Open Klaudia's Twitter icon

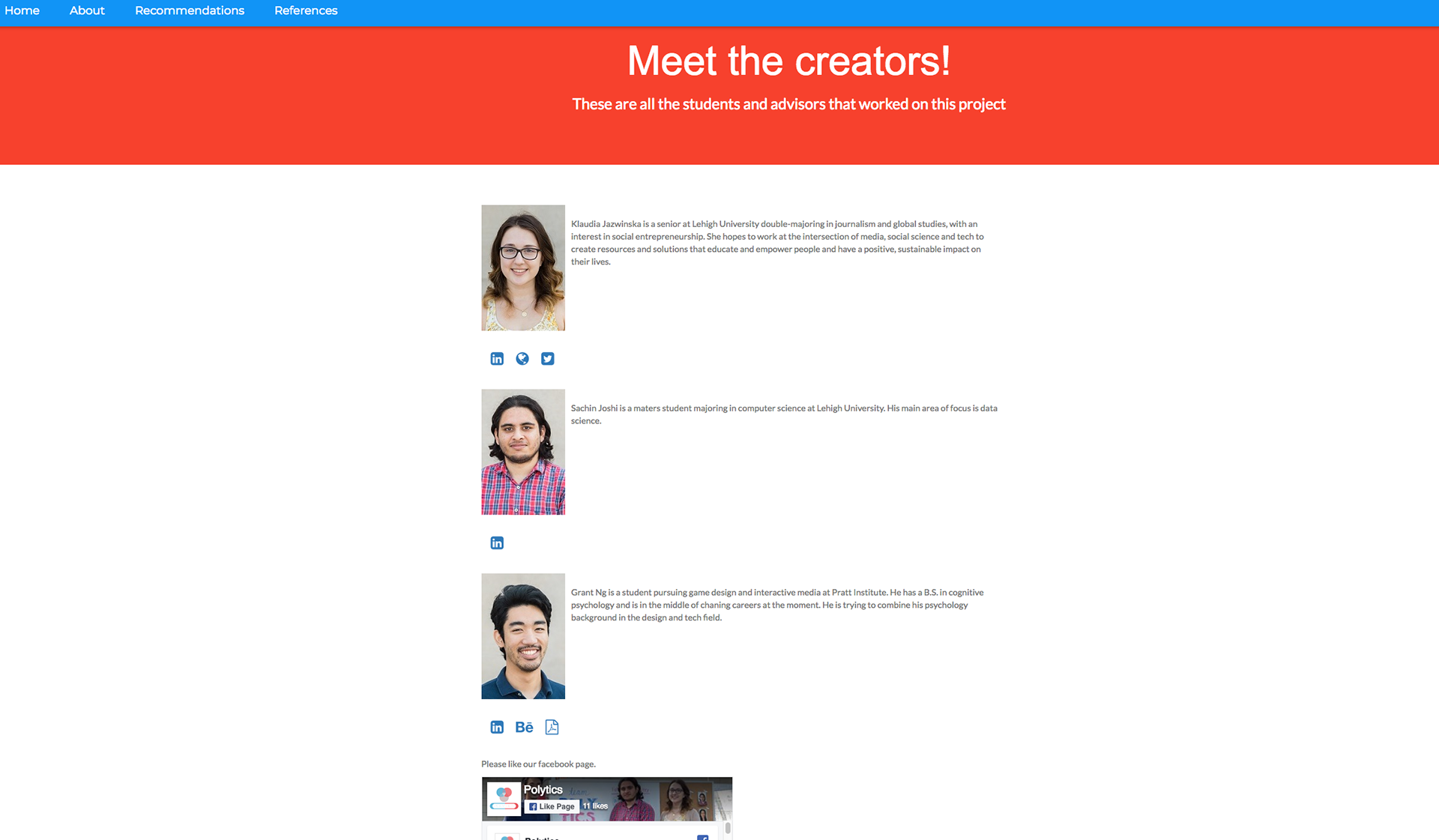click(548, 359)
